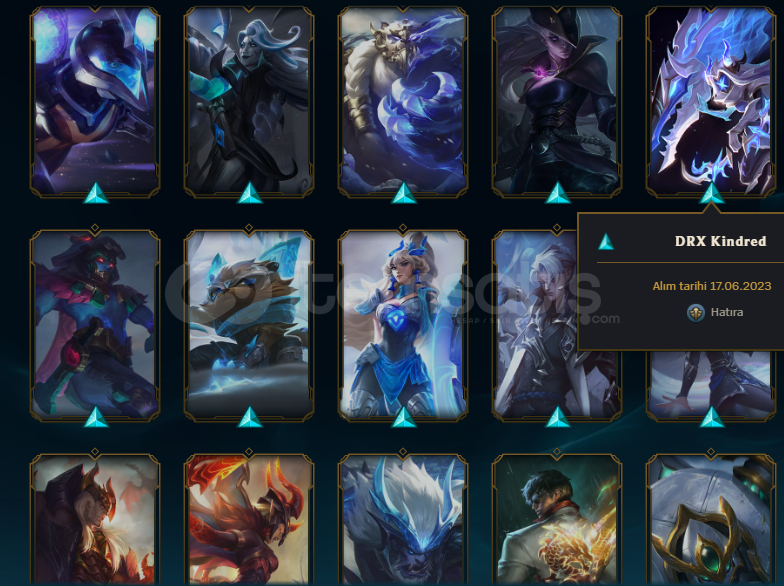Click gem beneath the blonde blue-armored woman card

[403, 418]
